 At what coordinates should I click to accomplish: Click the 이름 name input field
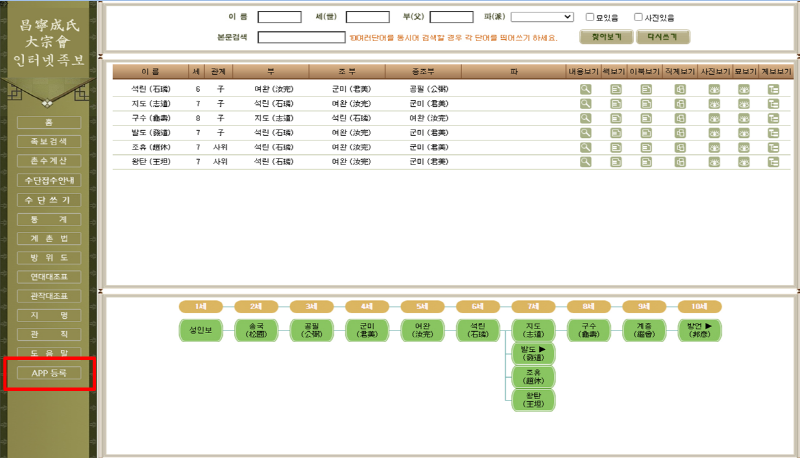coord(279,17)
